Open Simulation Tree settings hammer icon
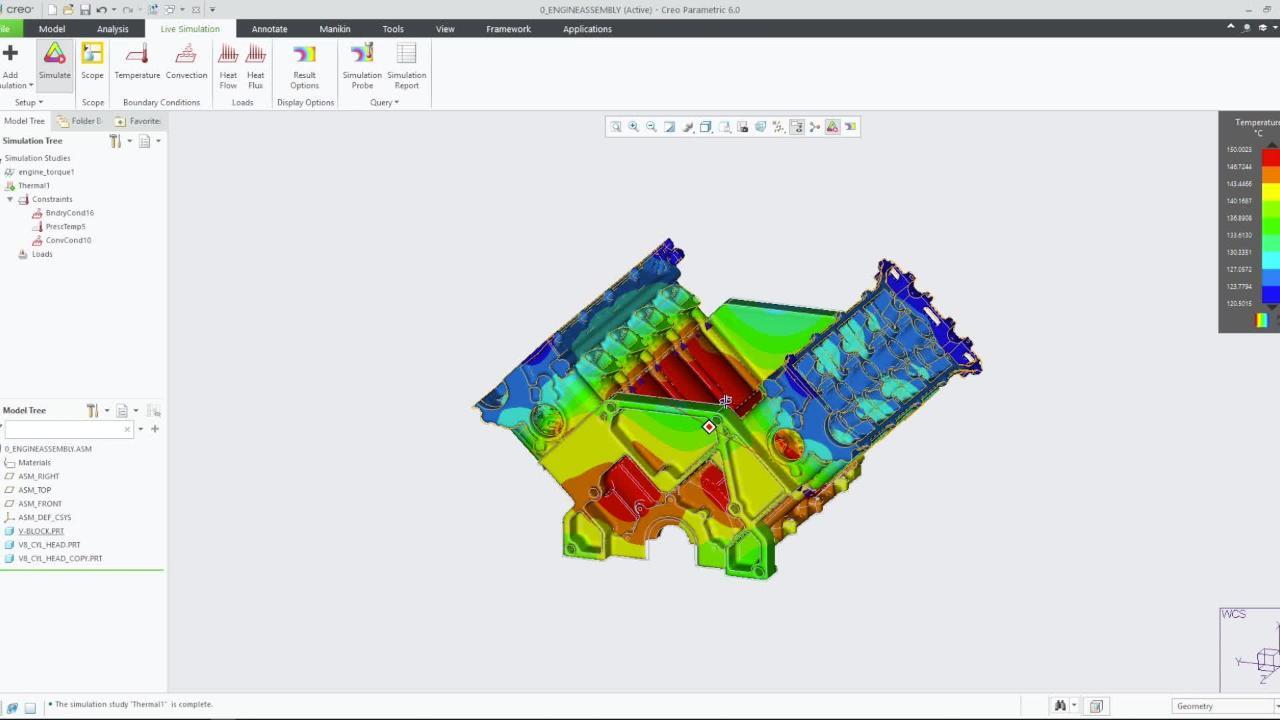Screen dimensions: 1280x720 [x=115, y=141]
